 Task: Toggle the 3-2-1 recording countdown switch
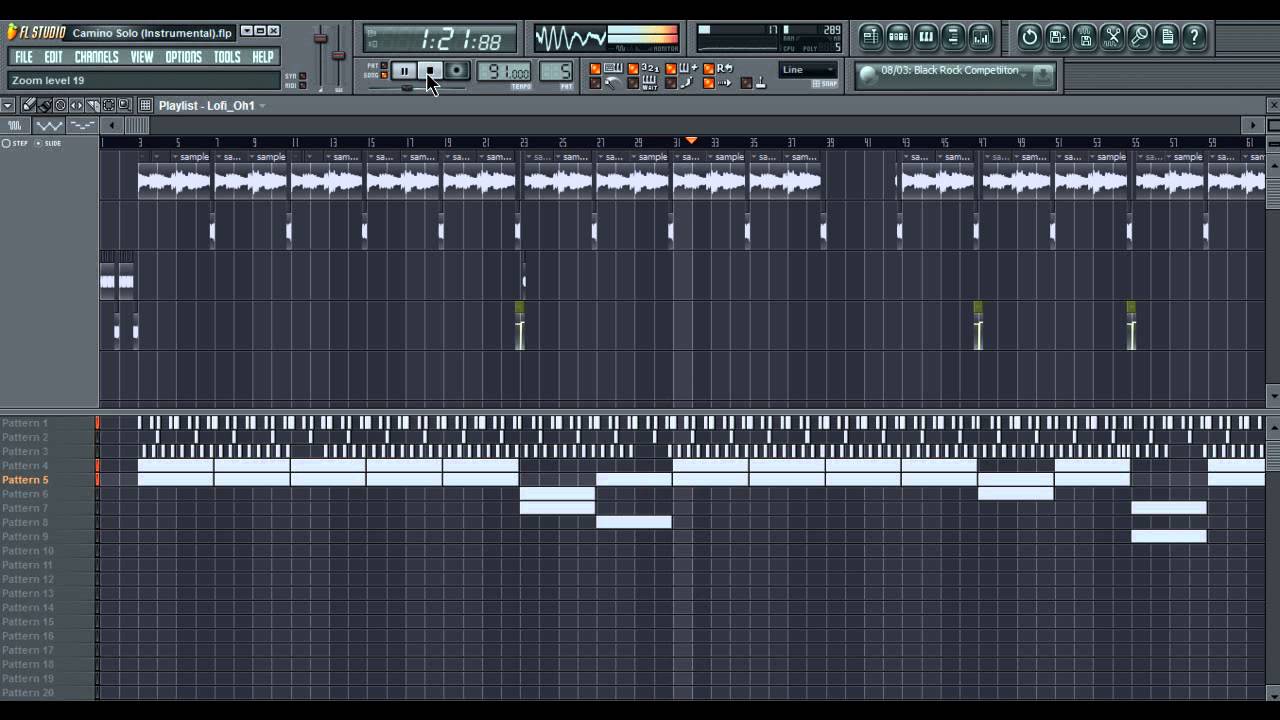pos(633,68)
